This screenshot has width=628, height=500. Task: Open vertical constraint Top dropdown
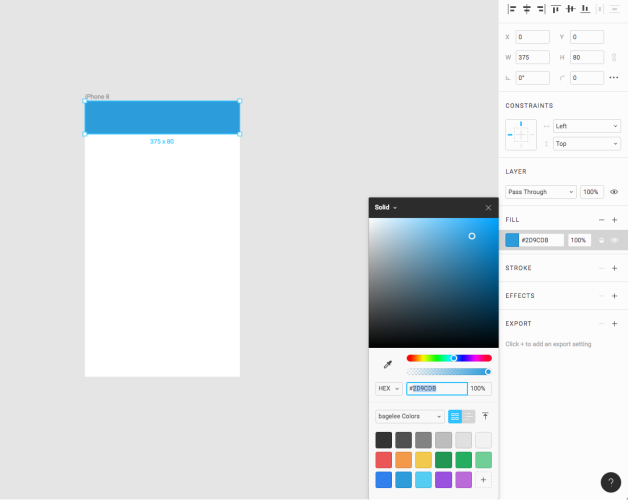pyautogui.click(x=587, y=144)
